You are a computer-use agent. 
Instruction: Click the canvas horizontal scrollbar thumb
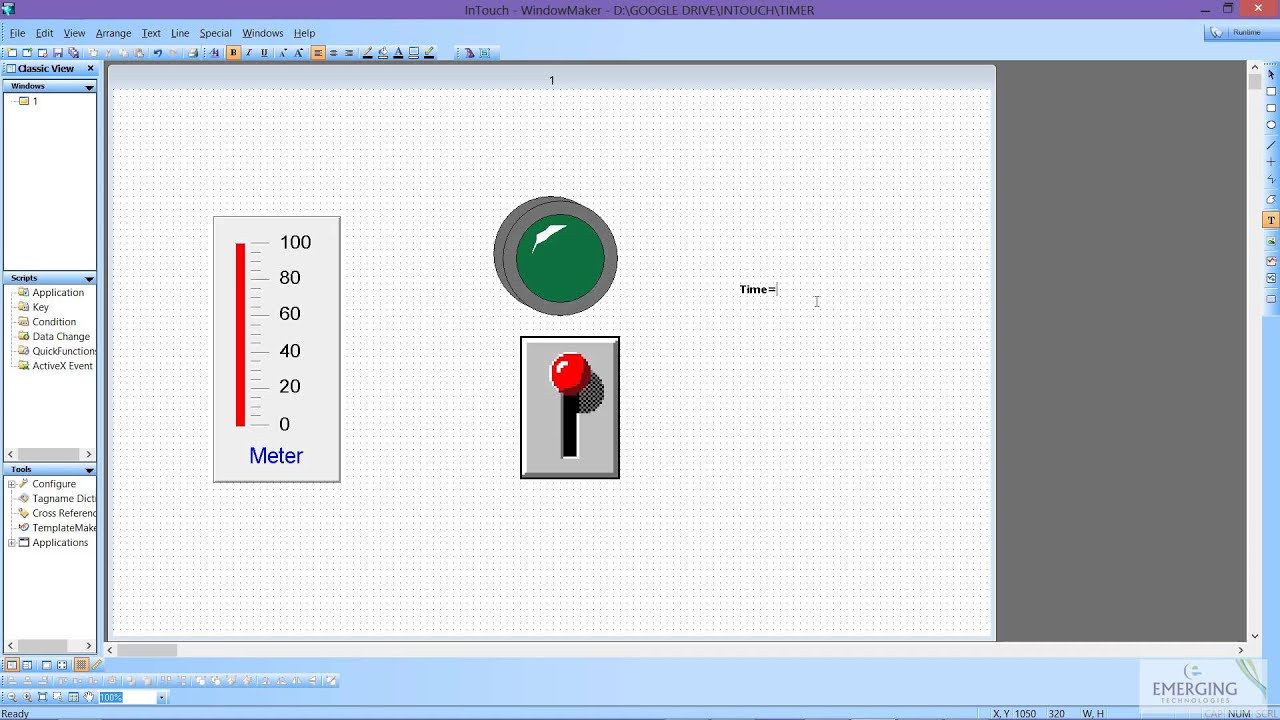(x=147, y=650)
